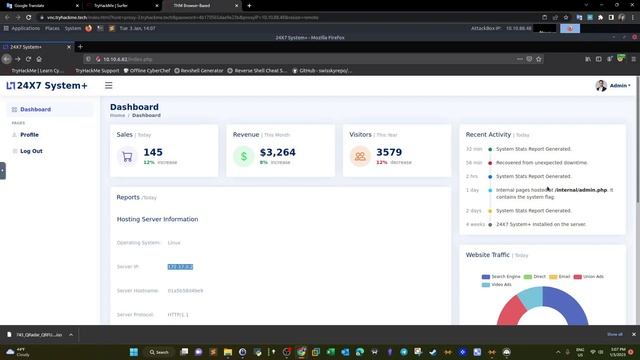Viewport: 640px width, 360px height.
Task: Switch to Google Translate Chrome tab
Action: pos(41,6)
